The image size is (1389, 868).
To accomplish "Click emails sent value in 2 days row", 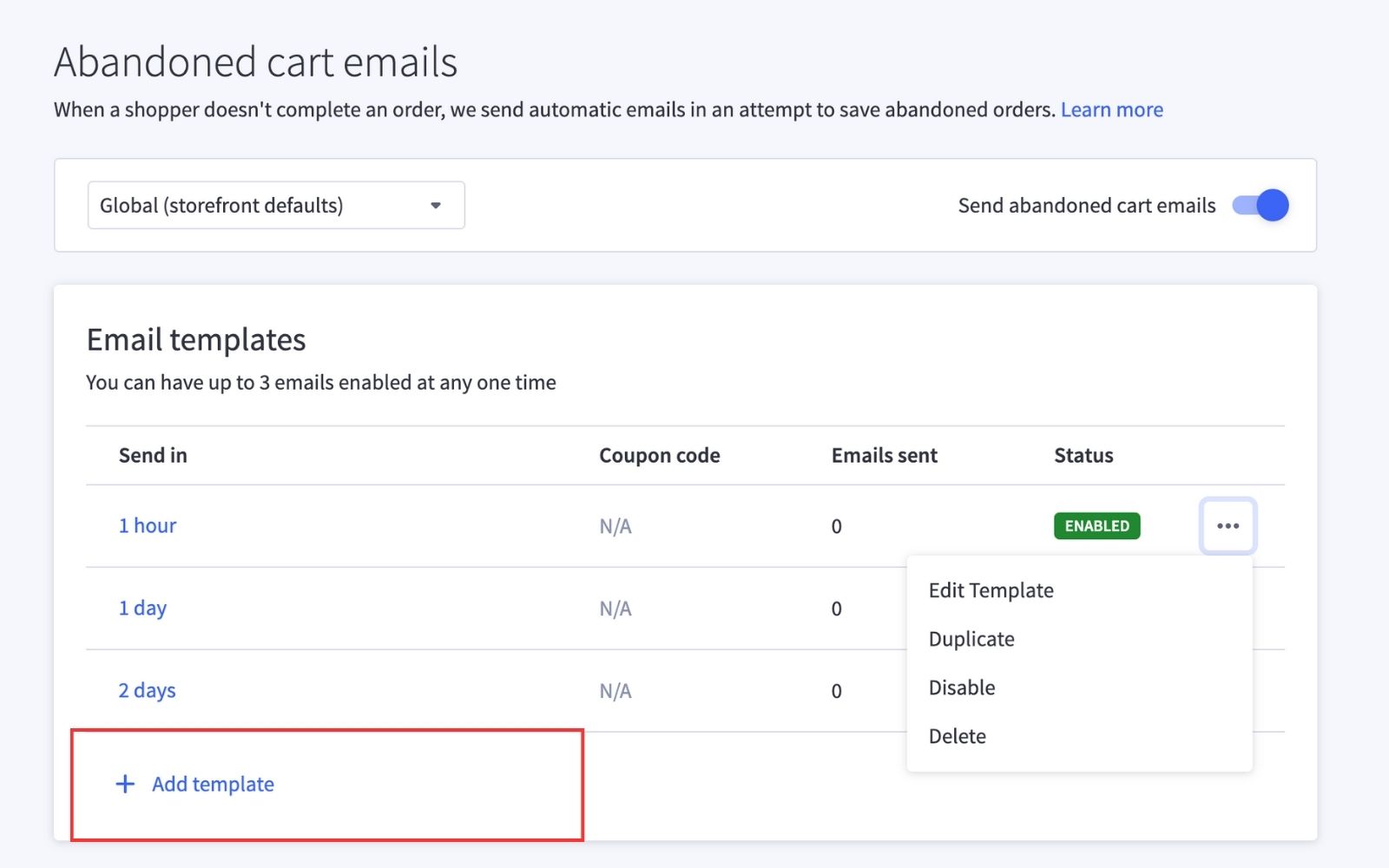I will [x=836, y=691].
